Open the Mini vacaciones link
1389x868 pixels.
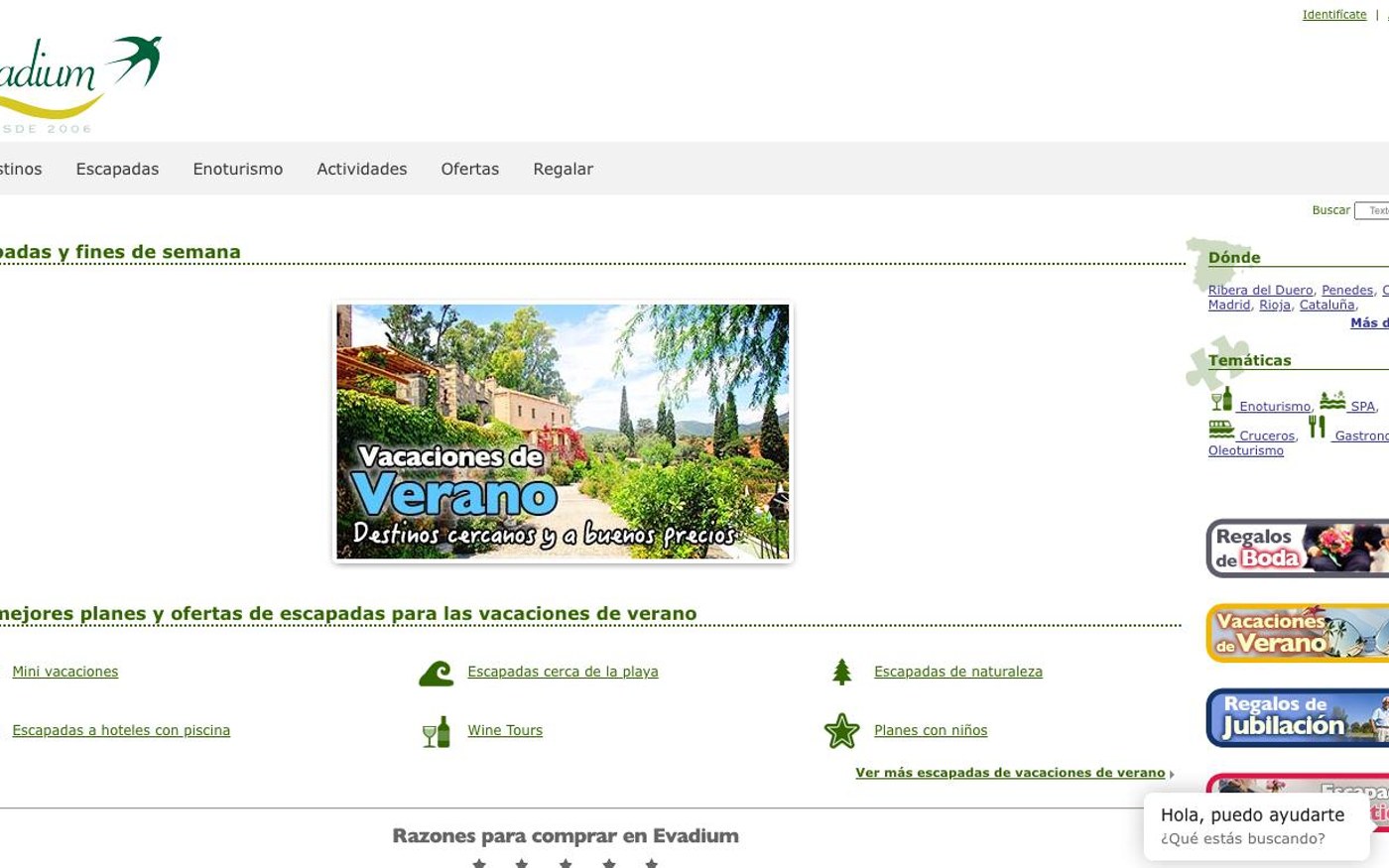[x=65, y=672]
